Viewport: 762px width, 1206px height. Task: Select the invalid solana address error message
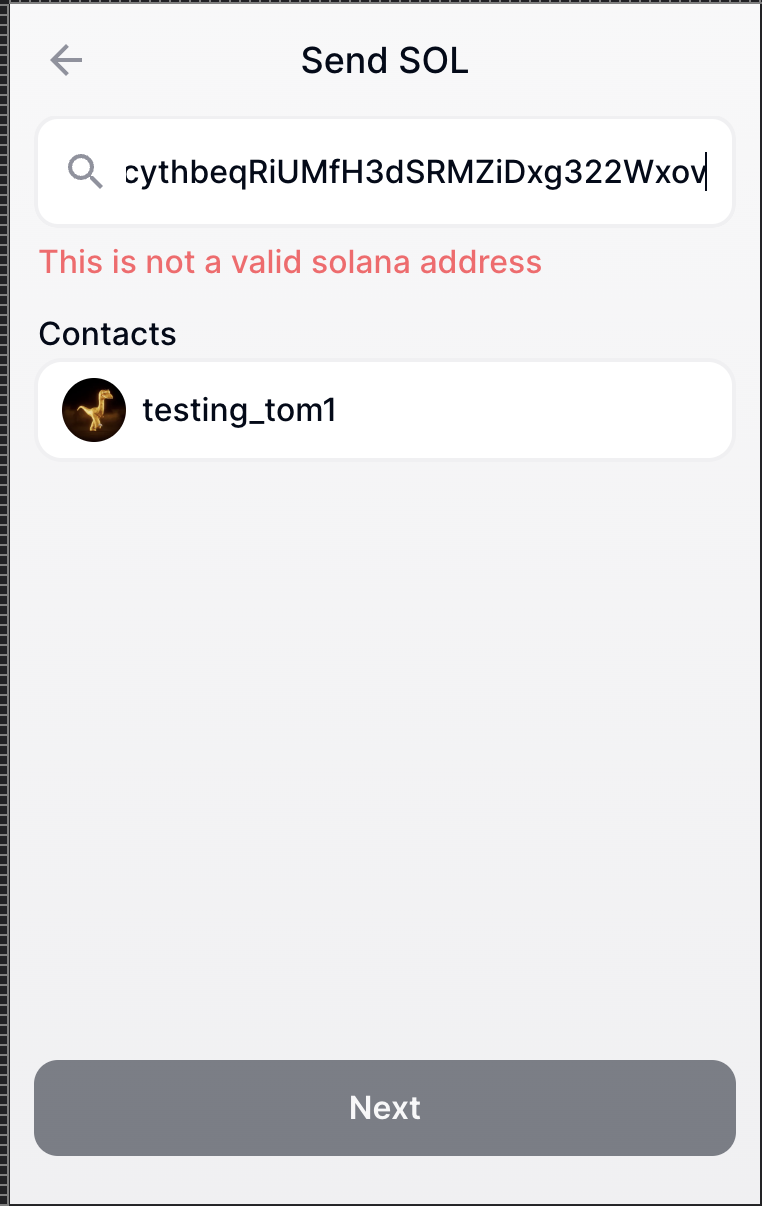290,262
